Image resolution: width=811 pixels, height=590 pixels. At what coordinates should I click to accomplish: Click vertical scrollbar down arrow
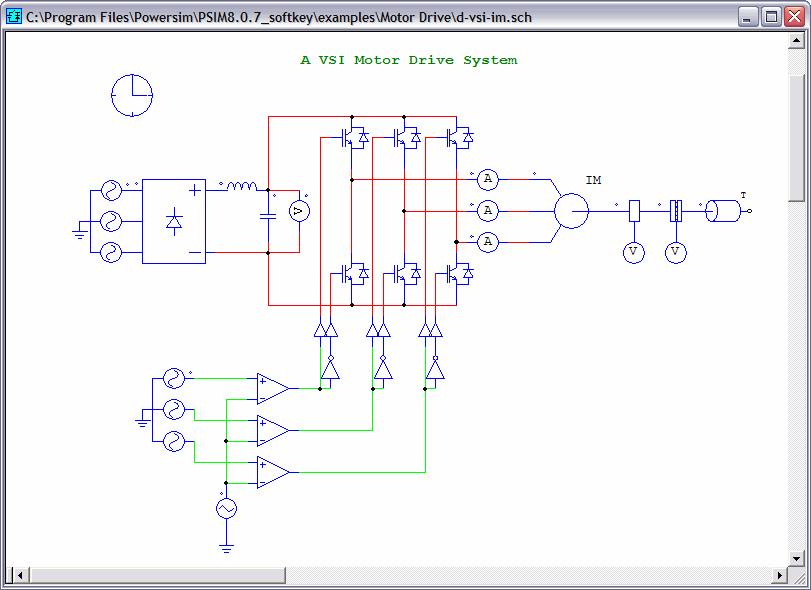tap(796, 558)
